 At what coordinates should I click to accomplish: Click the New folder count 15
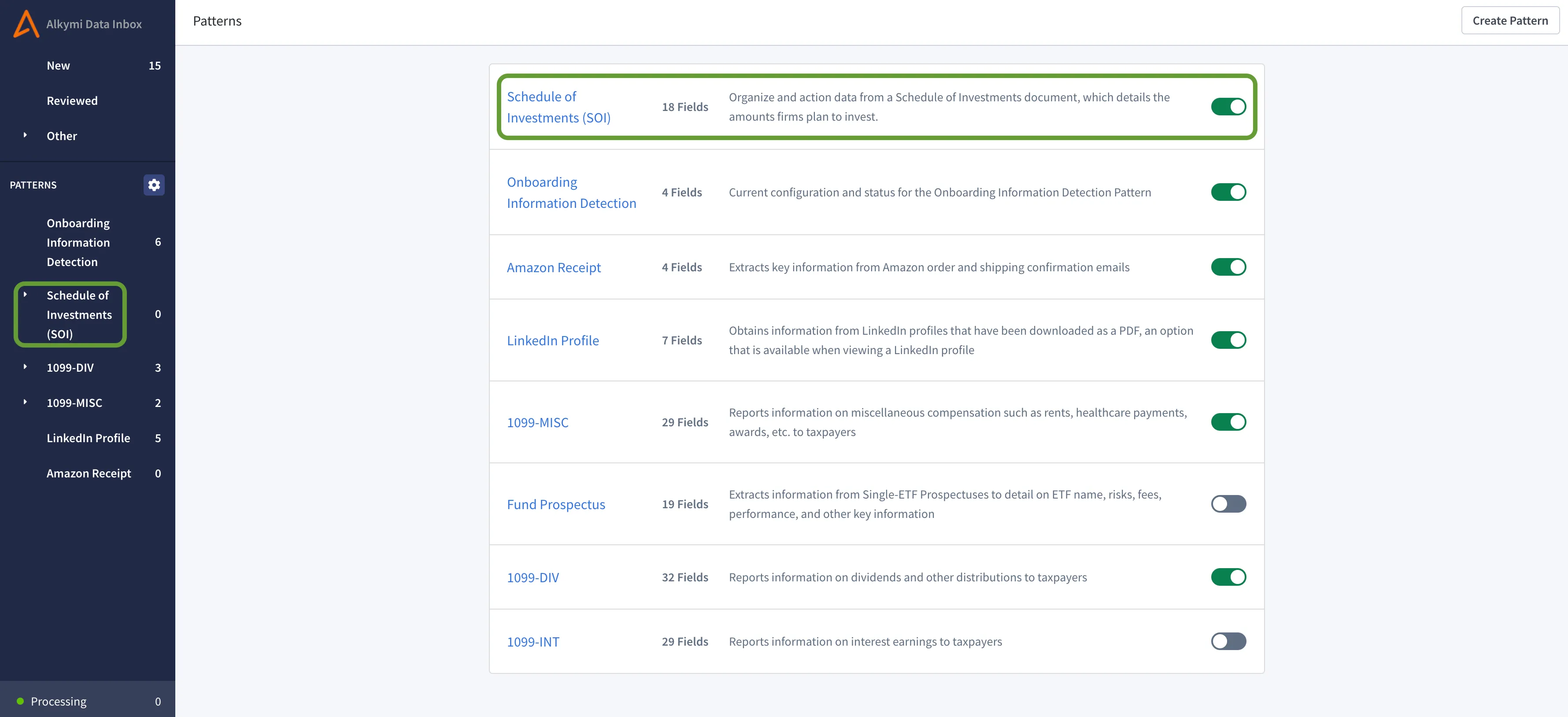click(155, 66)
